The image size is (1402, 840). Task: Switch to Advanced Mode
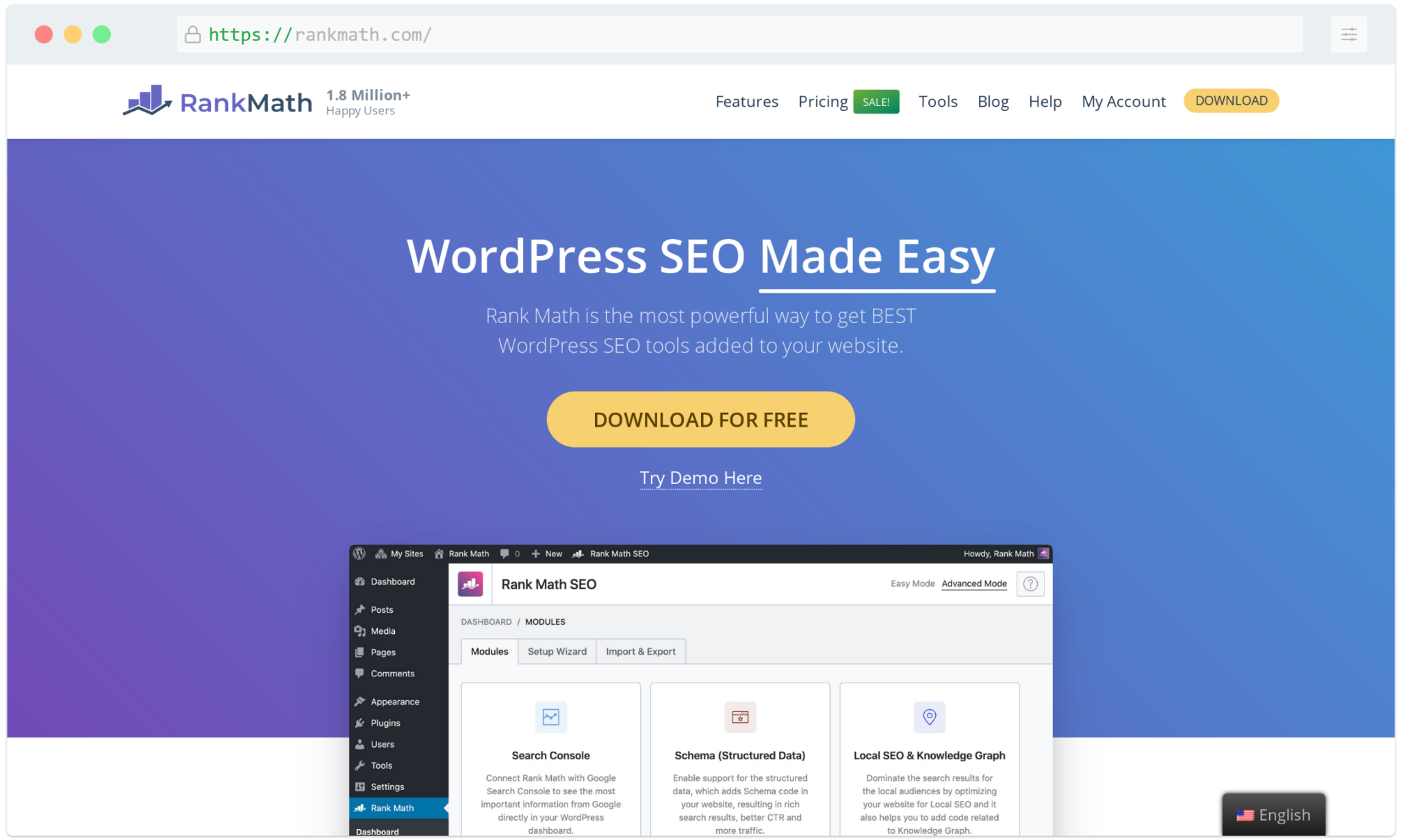[x=974, y=583]
